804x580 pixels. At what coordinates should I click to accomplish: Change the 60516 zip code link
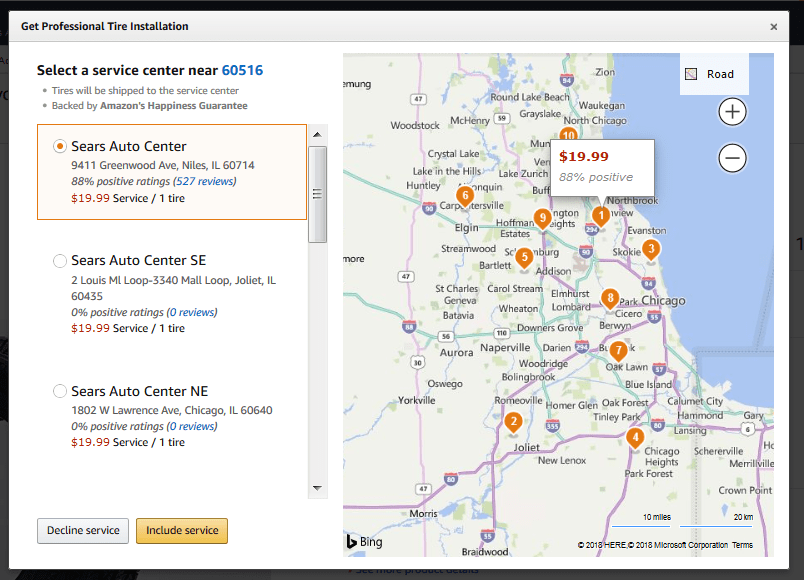point(243,70)
